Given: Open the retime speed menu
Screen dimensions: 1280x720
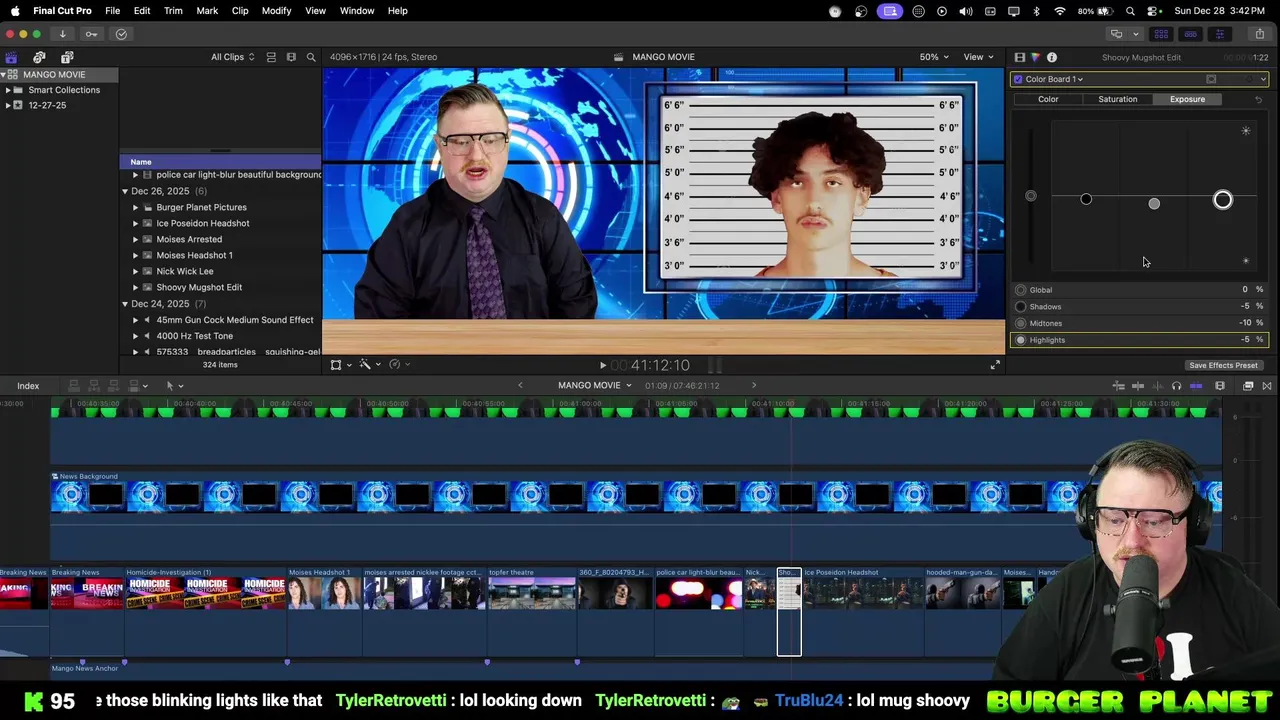Looking at the screenshot, I should tap(399, 365).
